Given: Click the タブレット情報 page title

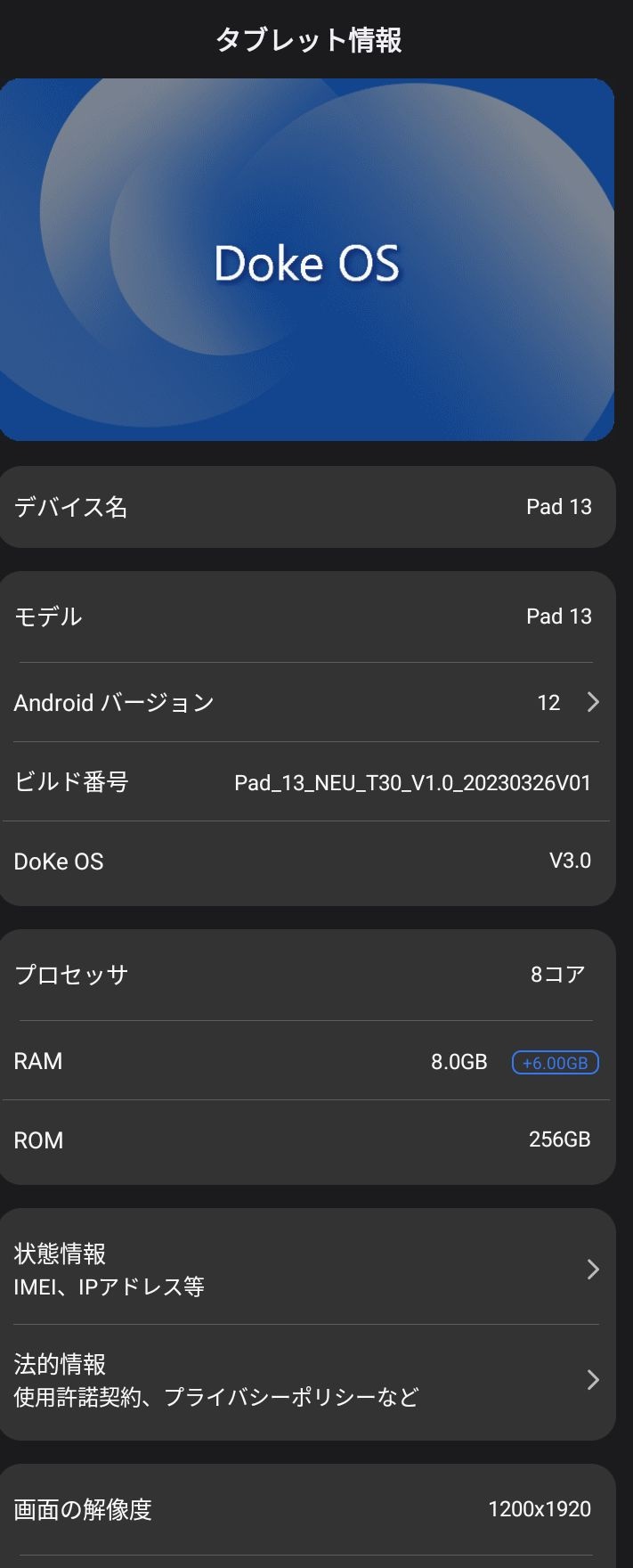Looking at the screenshot, I should (x=309, y=40).
